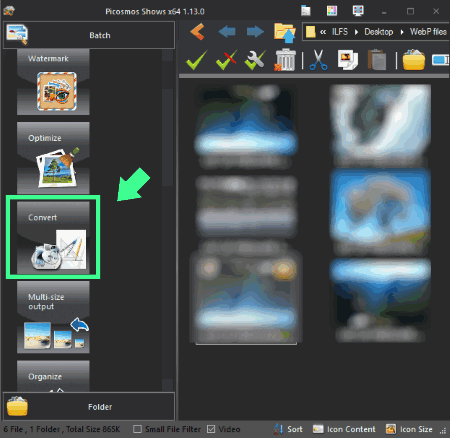Screen dimensions: 450x438
Task: Expand the hidden path breadcrumb chevrons
Action: click(x=323, y=32)
